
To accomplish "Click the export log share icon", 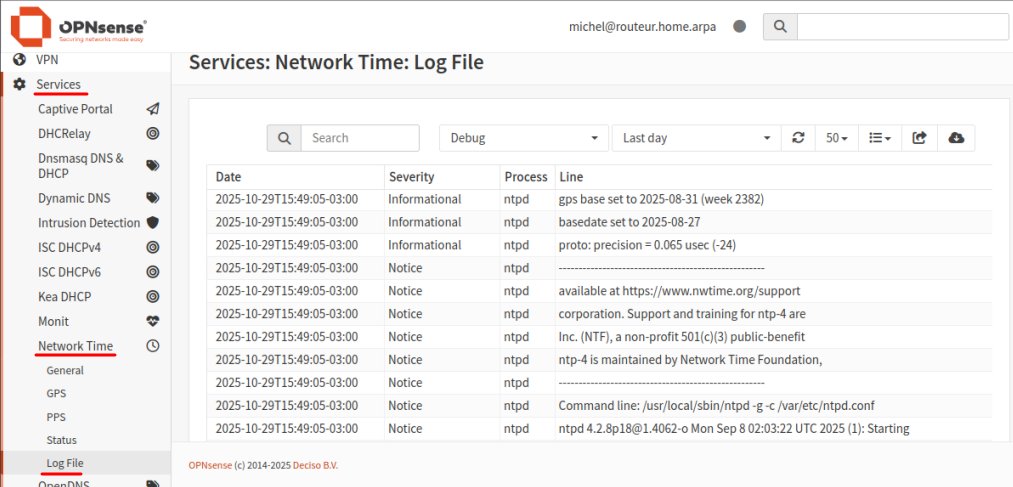I will coord(919,138).
